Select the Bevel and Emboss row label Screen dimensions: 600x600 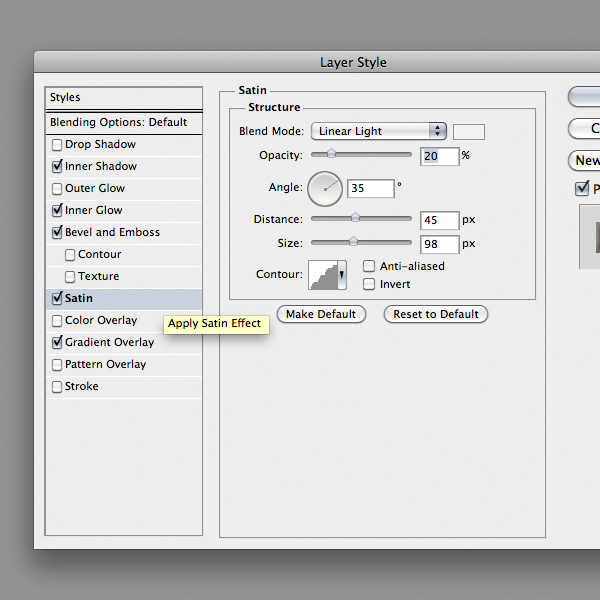(x=112, y=232)
